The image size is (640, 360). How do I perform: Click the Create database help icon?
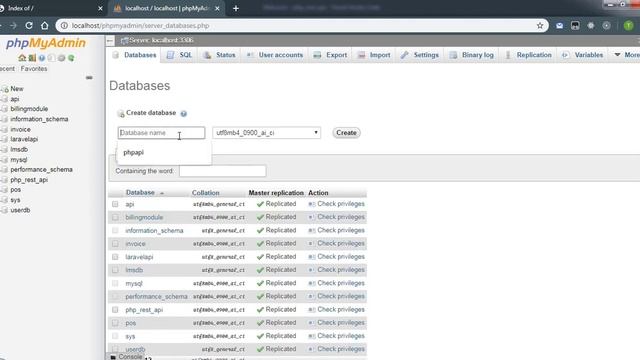tap(184, 113)
